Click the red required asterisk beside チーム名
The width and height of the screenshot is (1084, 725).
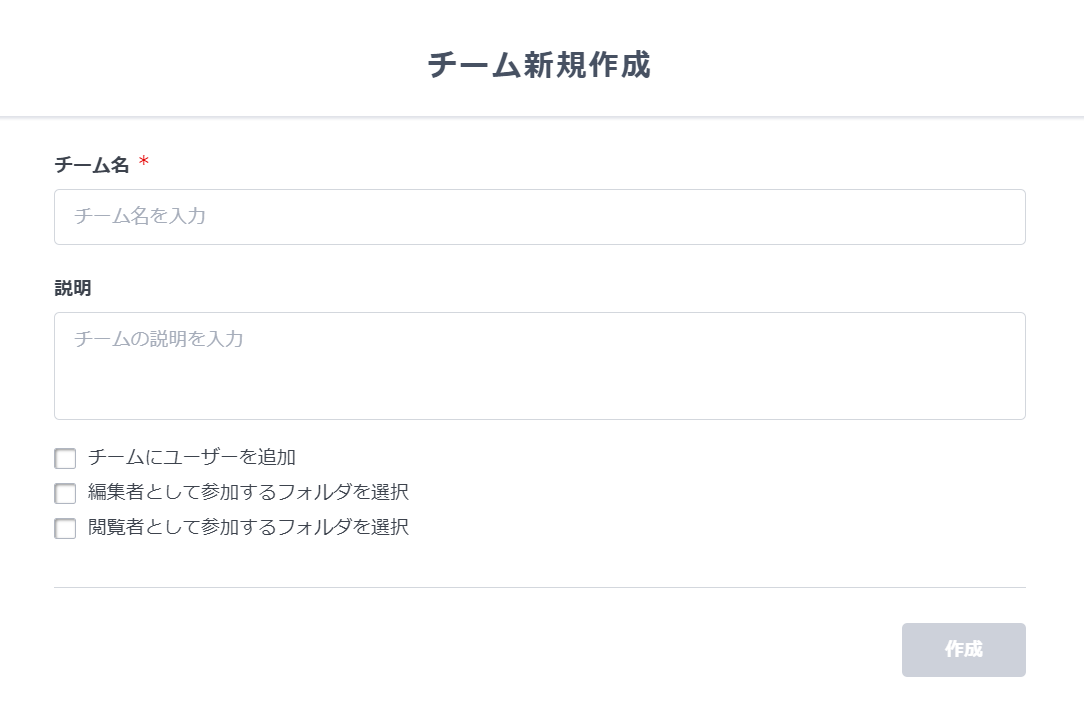tap(144, 163)
